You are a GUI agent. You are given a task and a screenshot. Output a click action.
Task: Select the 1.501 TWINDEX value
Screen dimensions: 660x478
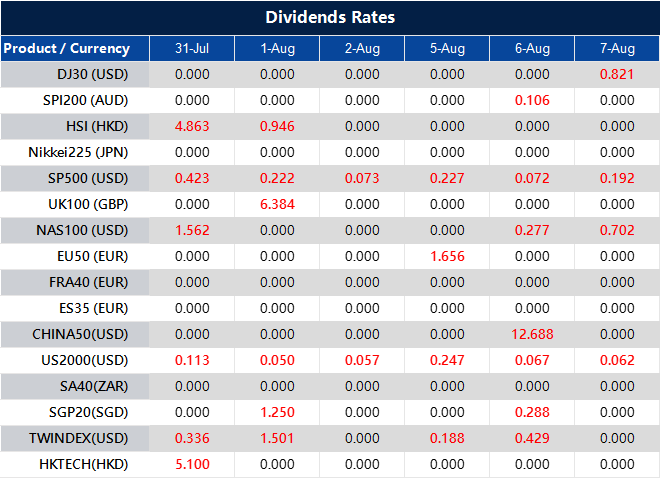pyautogui.click(x=277, y=438)
